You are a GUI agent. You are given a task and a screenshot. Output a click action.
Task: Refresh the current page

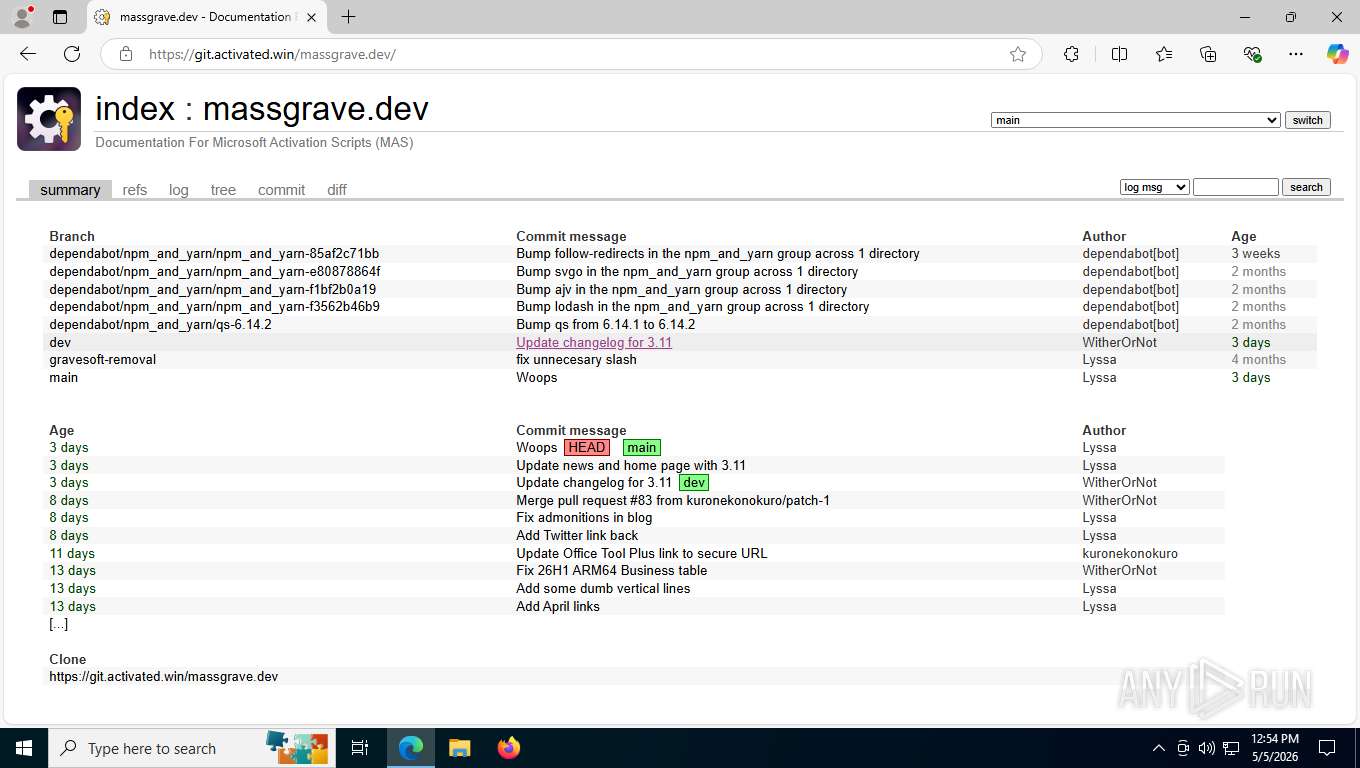[x=72, y=54]
